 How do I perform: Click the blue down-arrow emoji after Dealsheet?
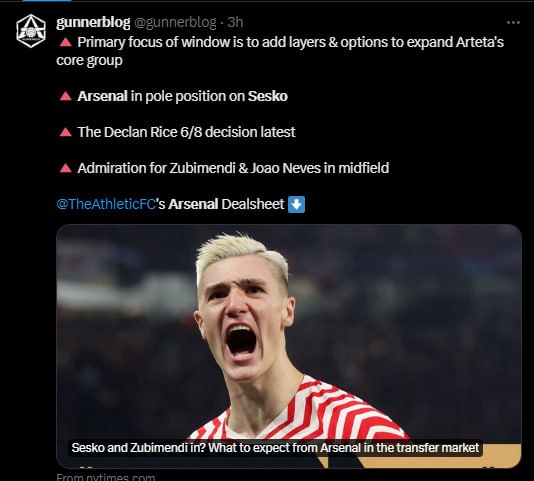pos(296,204)
